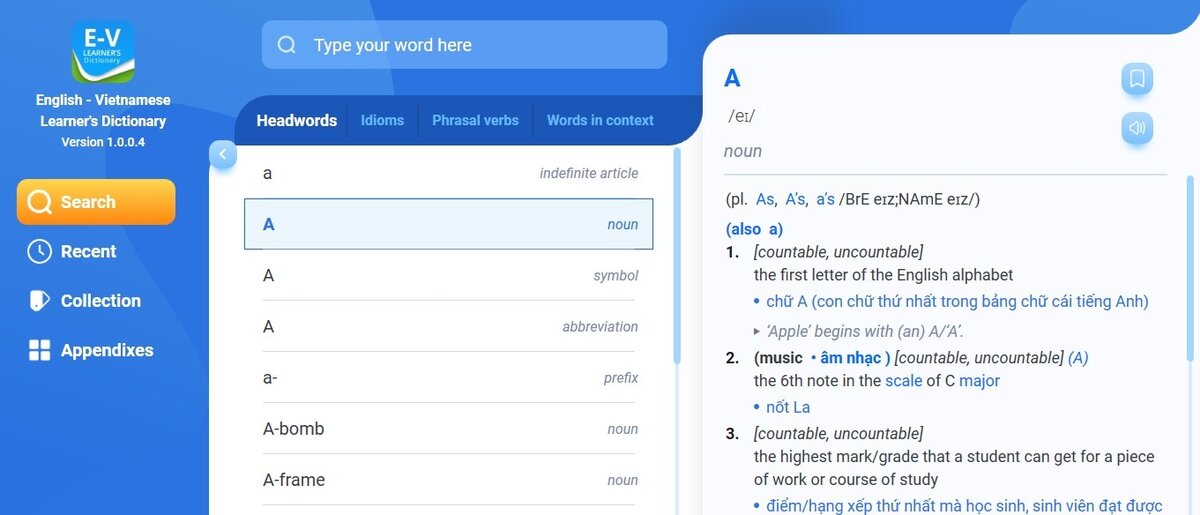This screenshot has width=1200, height=515.
Task: Click the example 'Apple' begins with sentence
Action: (864, 331)
